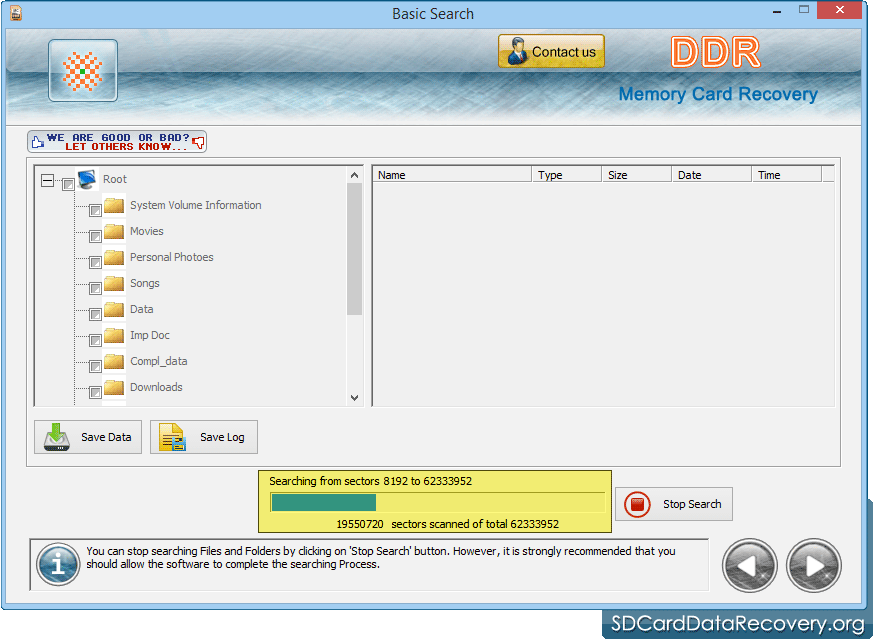Image resolution: width=873 pixels, height=639 pixels.
Task: Click 'Searching from sectors 8192 to 62333952' text
Action: click(x=370, y=481)
